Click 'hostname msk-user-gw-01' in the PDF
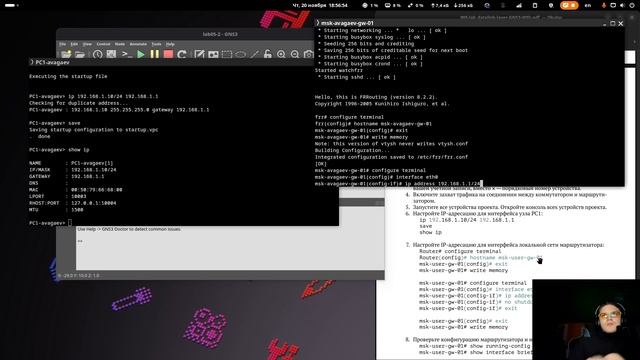This screenshot has height=360, width=640. [x=506, y=258]
